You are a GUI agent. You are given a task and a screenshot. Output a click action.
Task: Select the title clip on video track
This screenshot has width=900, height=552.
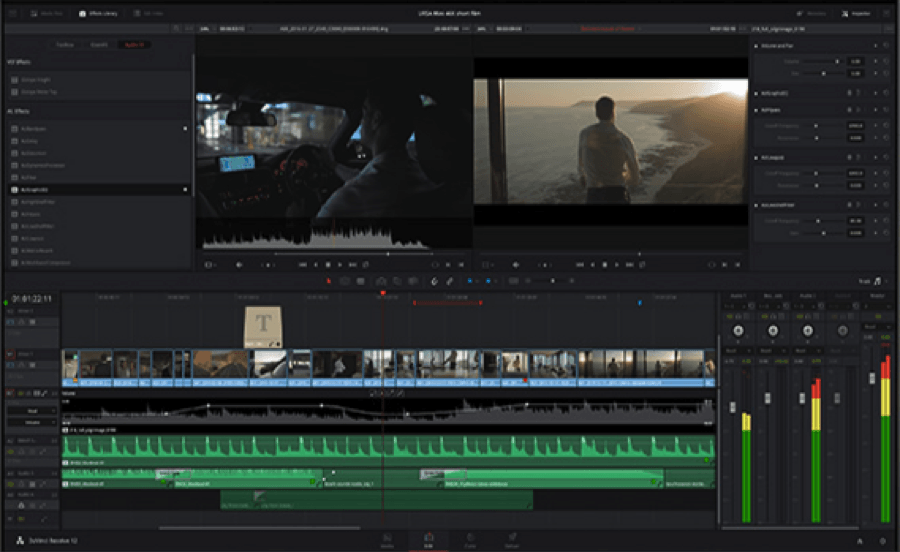click(x=263, y=326)
